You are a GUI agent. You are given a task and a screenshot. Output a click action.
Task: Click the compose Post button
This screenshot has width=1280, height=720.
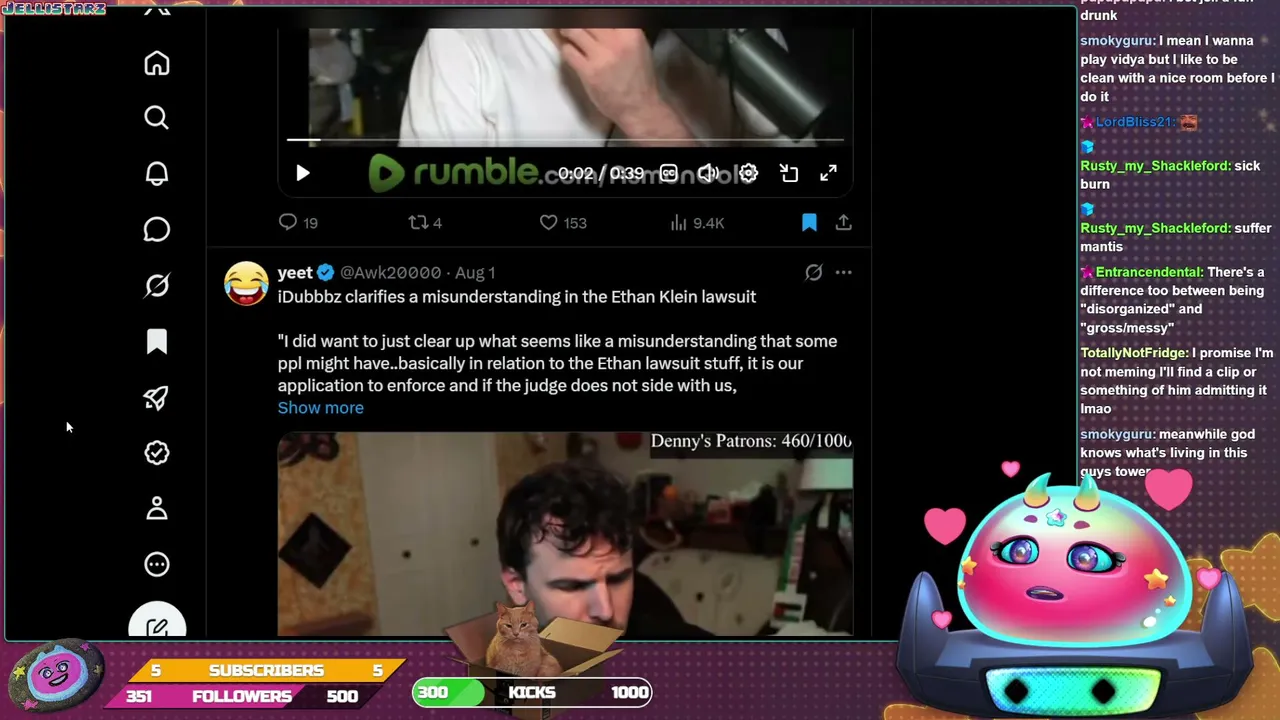[157, 621]
